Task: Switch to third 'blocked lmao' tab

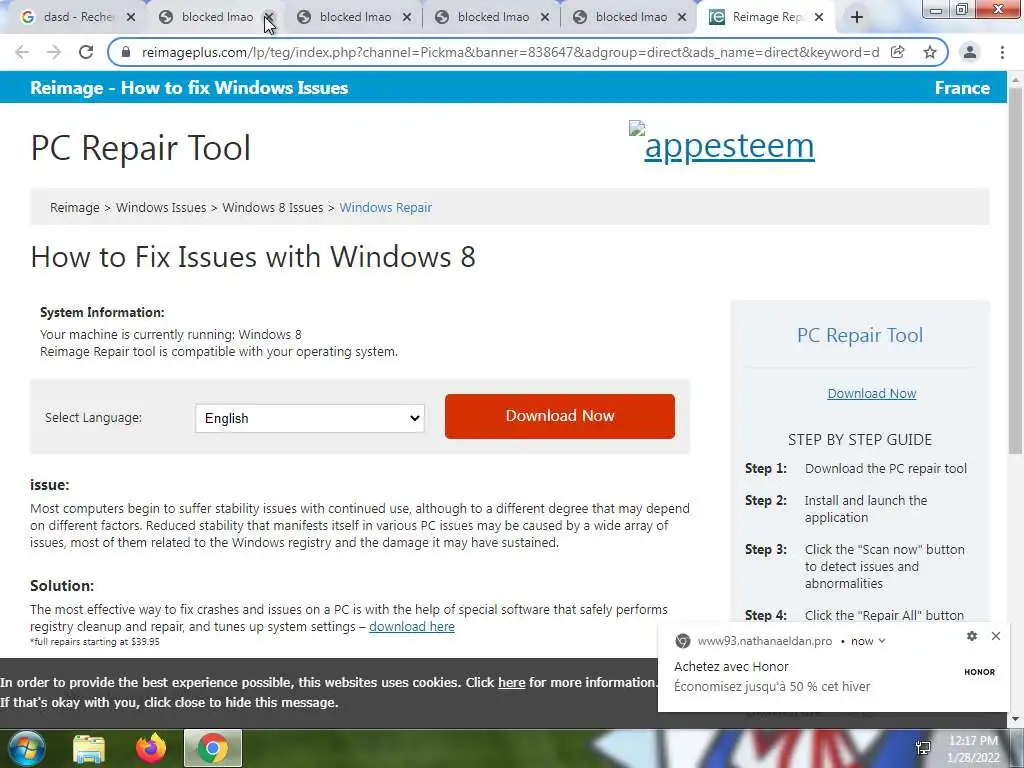Action: tap(493, 17)
